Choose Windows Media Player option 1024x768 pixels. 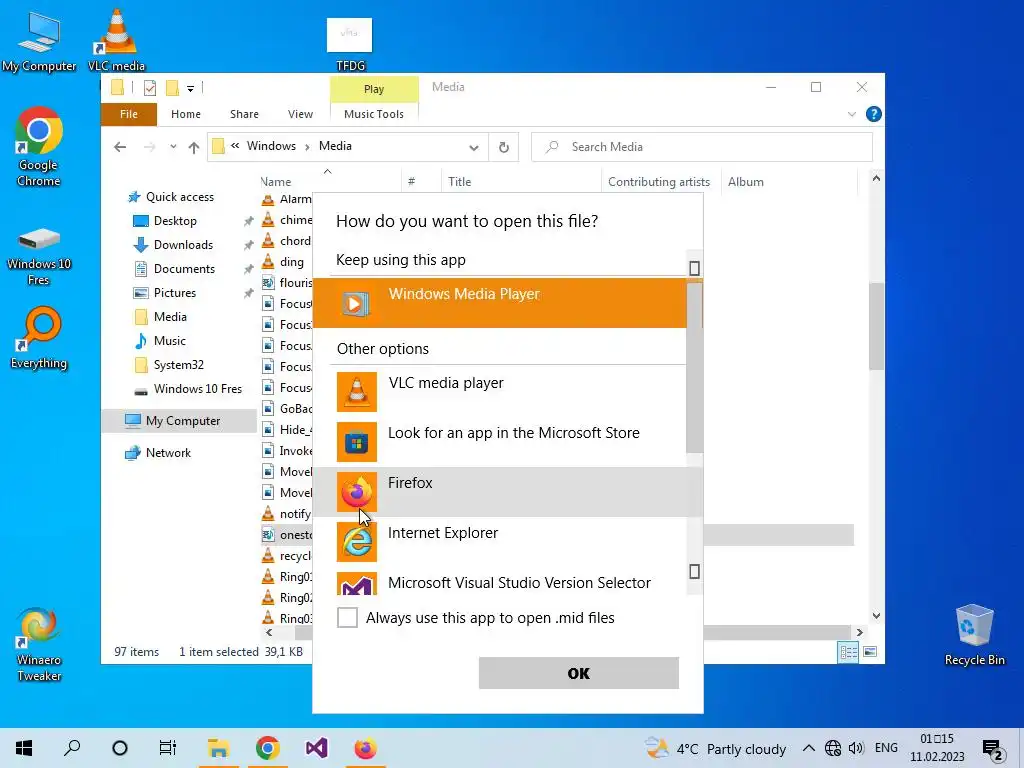coord(500,303)
